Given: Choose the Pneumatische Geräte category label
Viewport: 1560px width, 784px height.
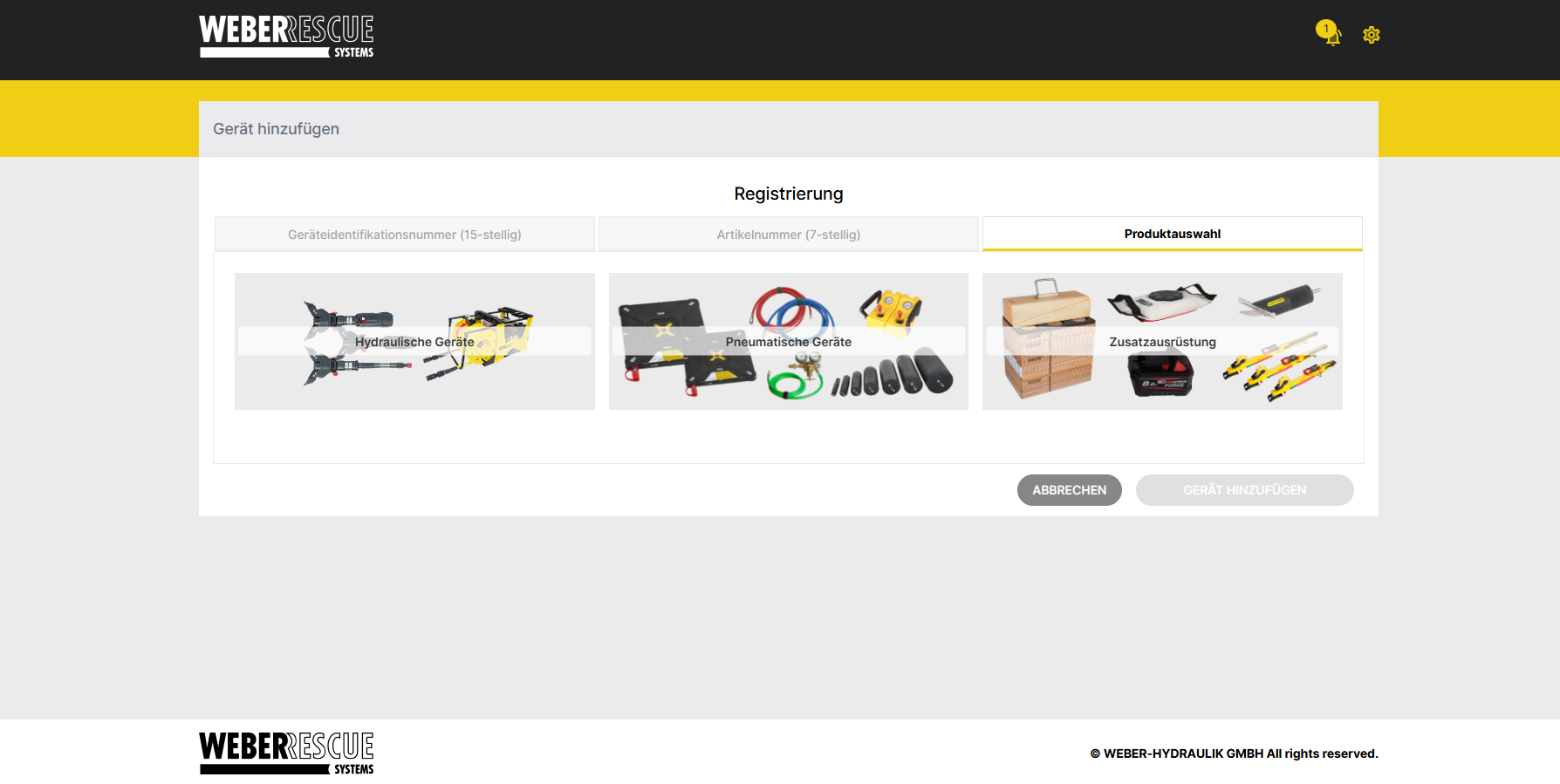Looking at the screenshot, I should coord(789,342).
